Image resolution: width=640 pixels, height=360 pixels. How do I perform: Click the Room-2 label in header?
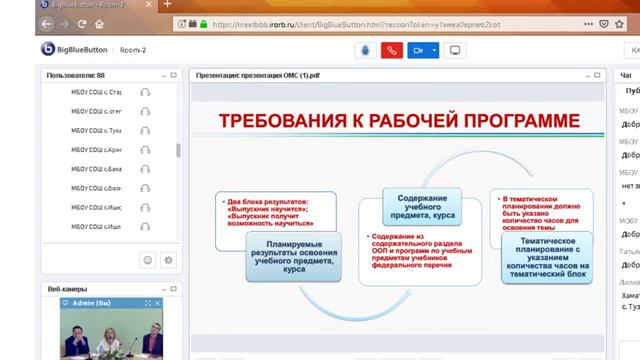[x=133, y=50]
